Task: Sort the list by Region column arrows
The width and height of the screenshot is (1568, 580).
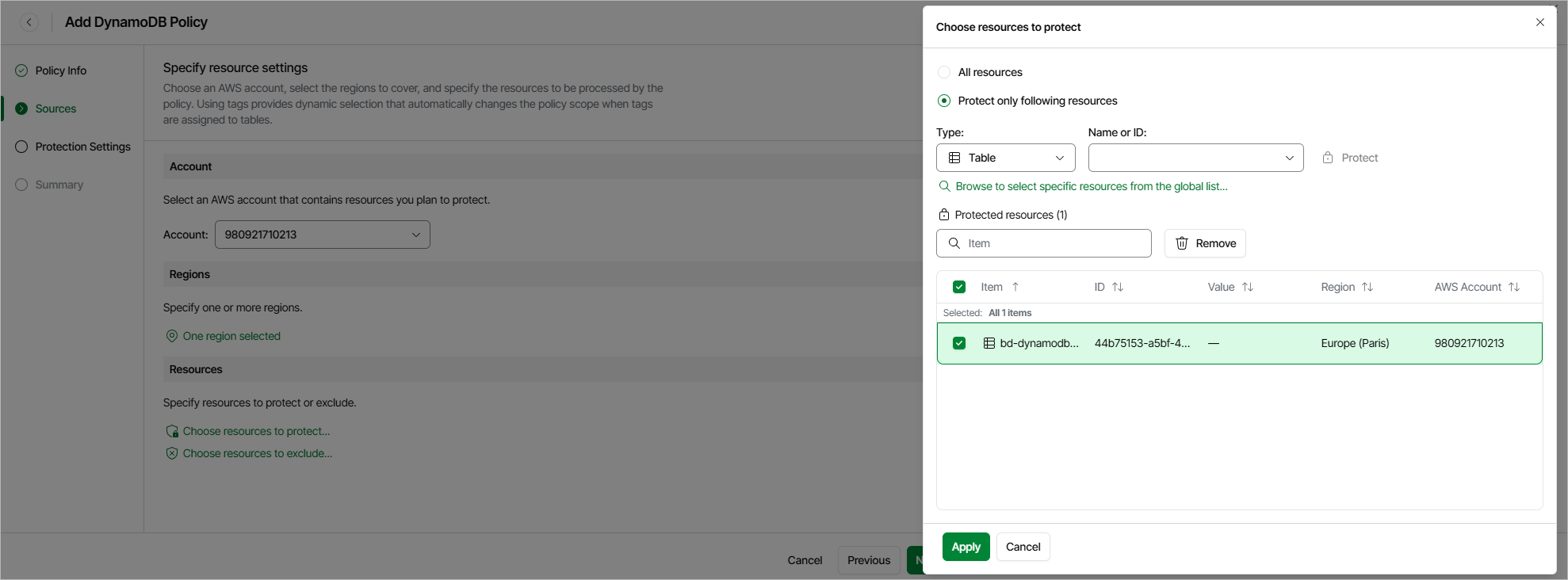Action: click(1367, 287)
